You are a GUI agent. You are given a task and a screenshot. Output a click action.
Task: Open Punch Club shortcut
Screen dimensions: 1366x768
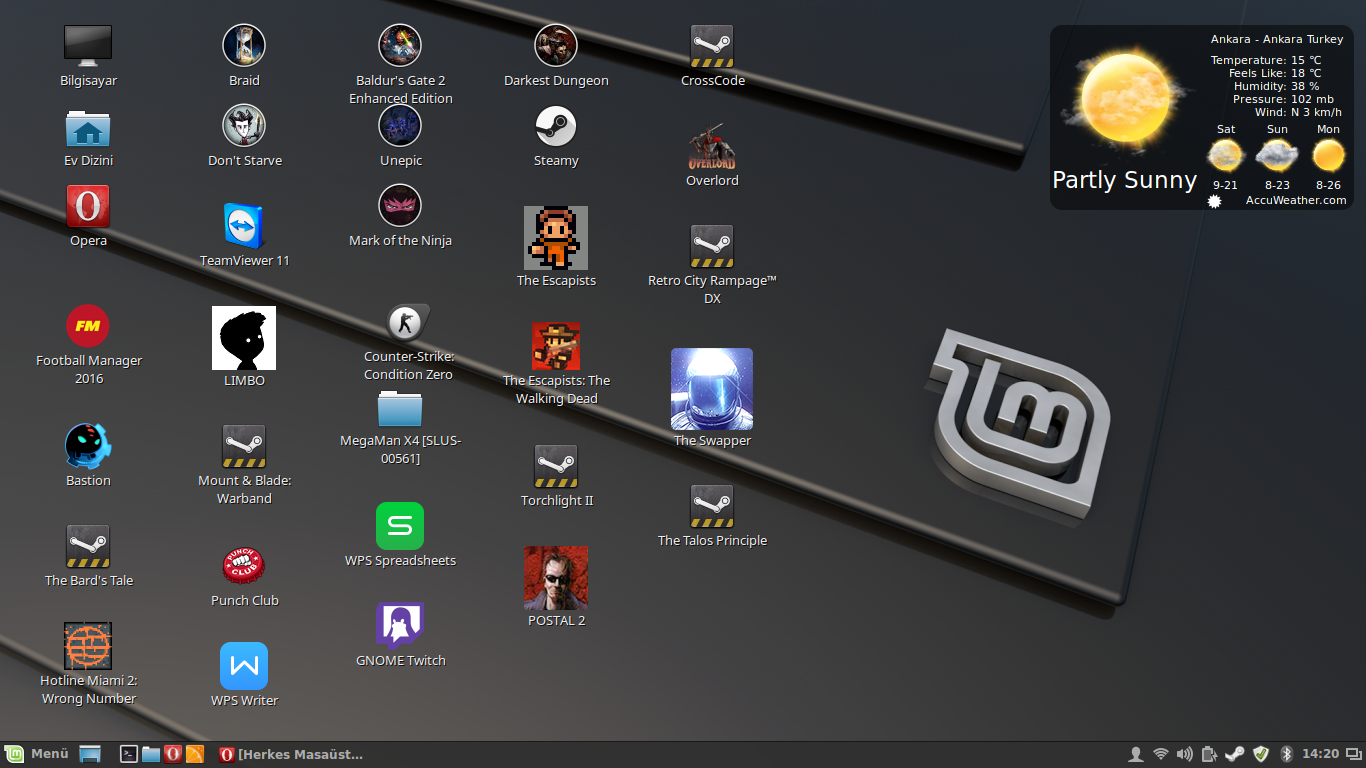coord(244,566)
